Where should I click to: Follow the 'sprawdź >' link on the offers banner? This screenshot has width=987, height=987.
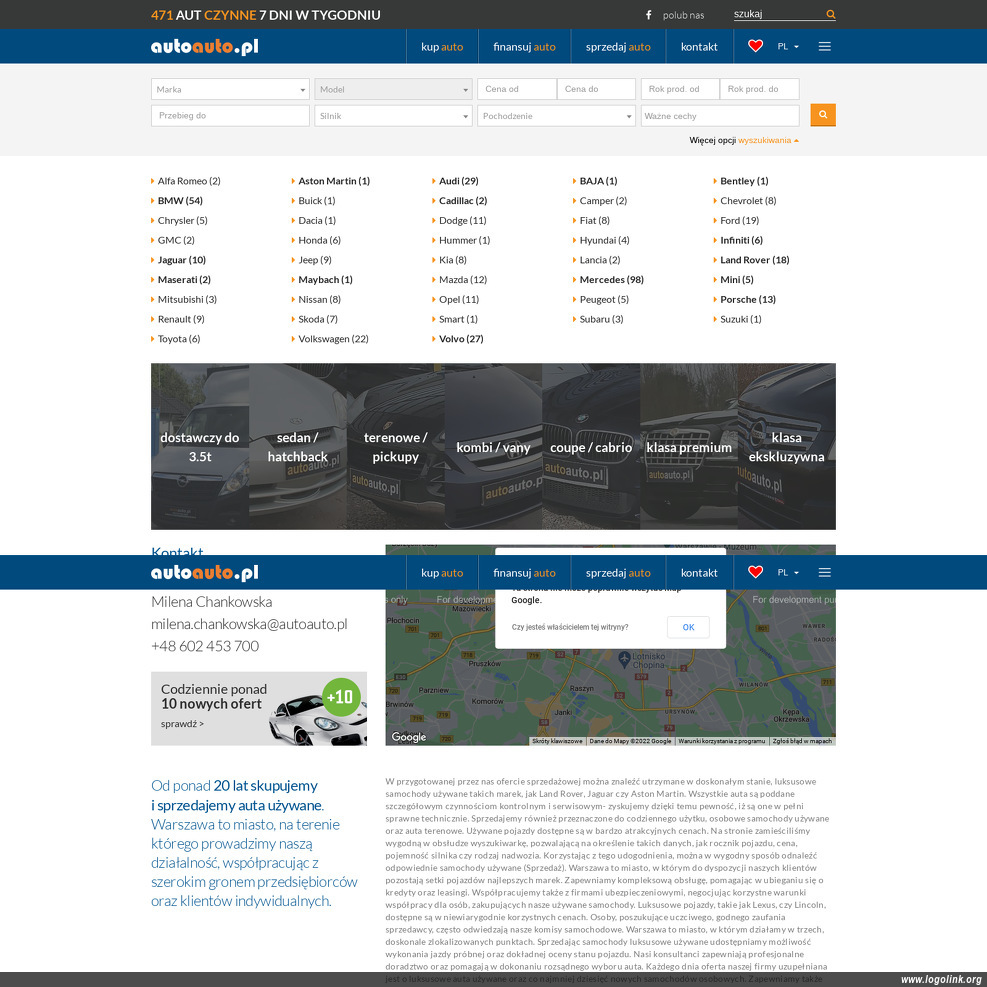pyautogui.click(x=182, y=724)
